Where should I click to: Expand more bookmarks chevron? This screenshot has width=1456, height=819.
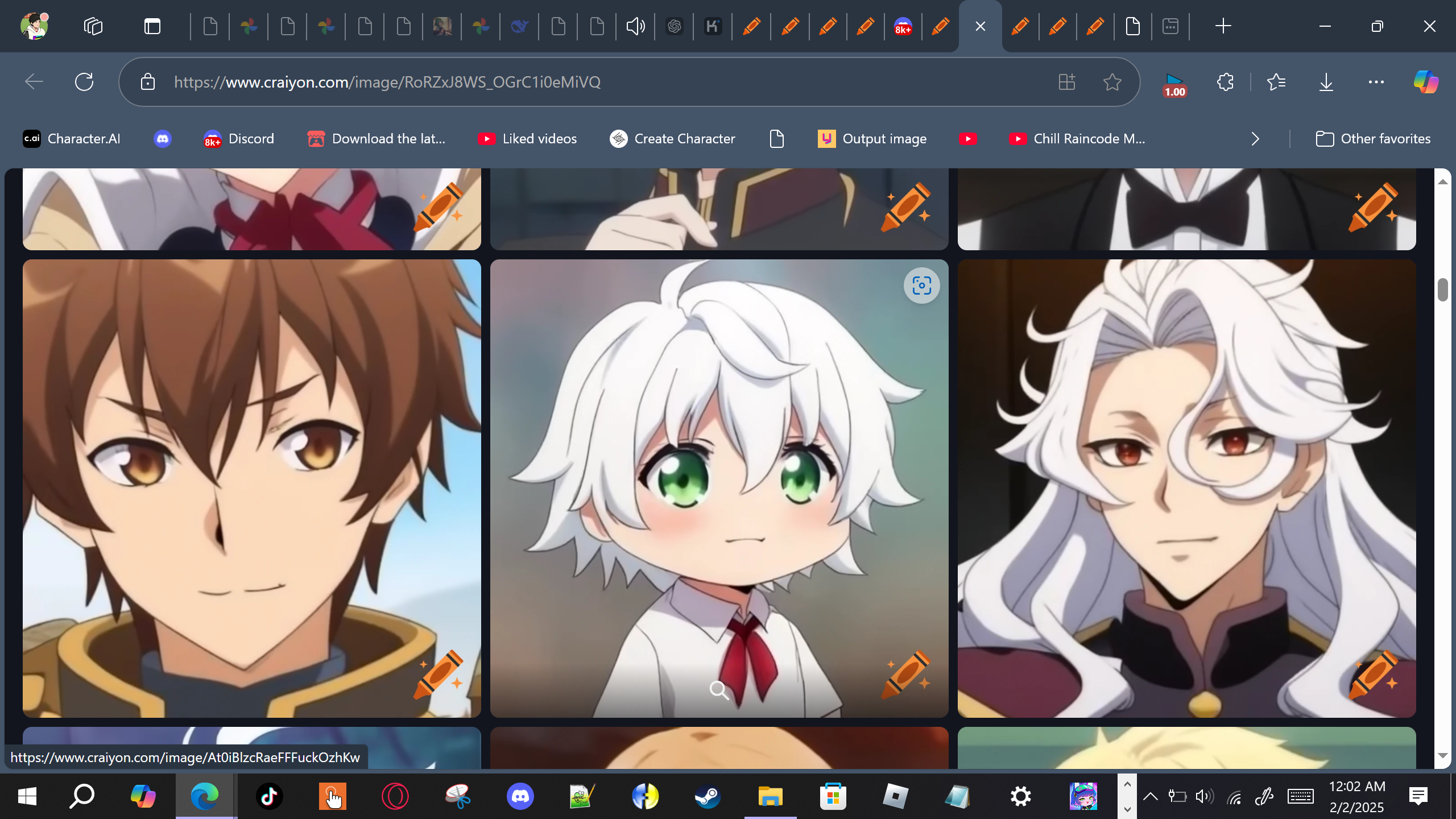click(x=1255, y=139)
